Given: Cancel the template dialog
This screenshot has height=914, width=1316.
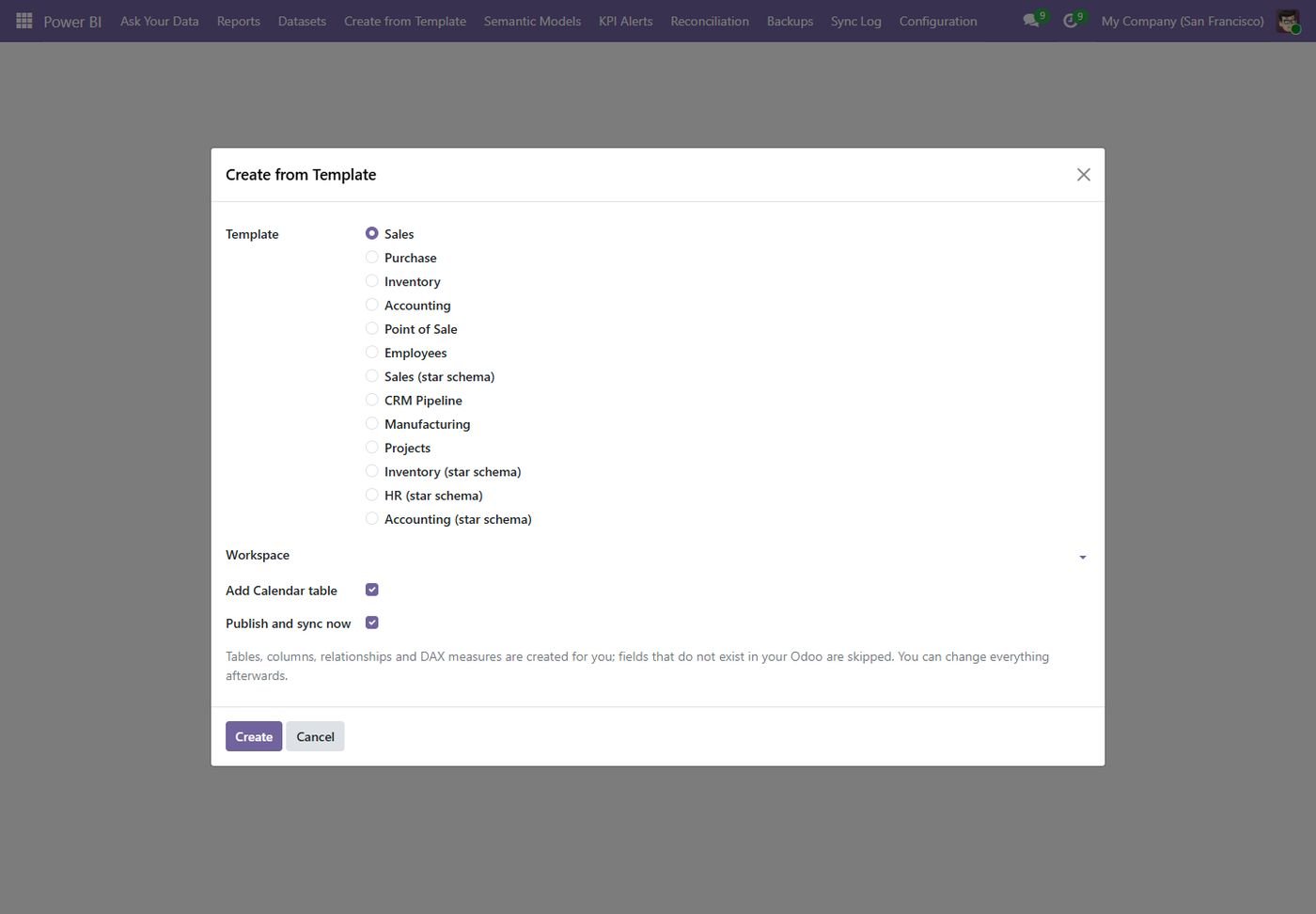Looking at the screenshot, I should pyautogui.click(x=315, y=736).
